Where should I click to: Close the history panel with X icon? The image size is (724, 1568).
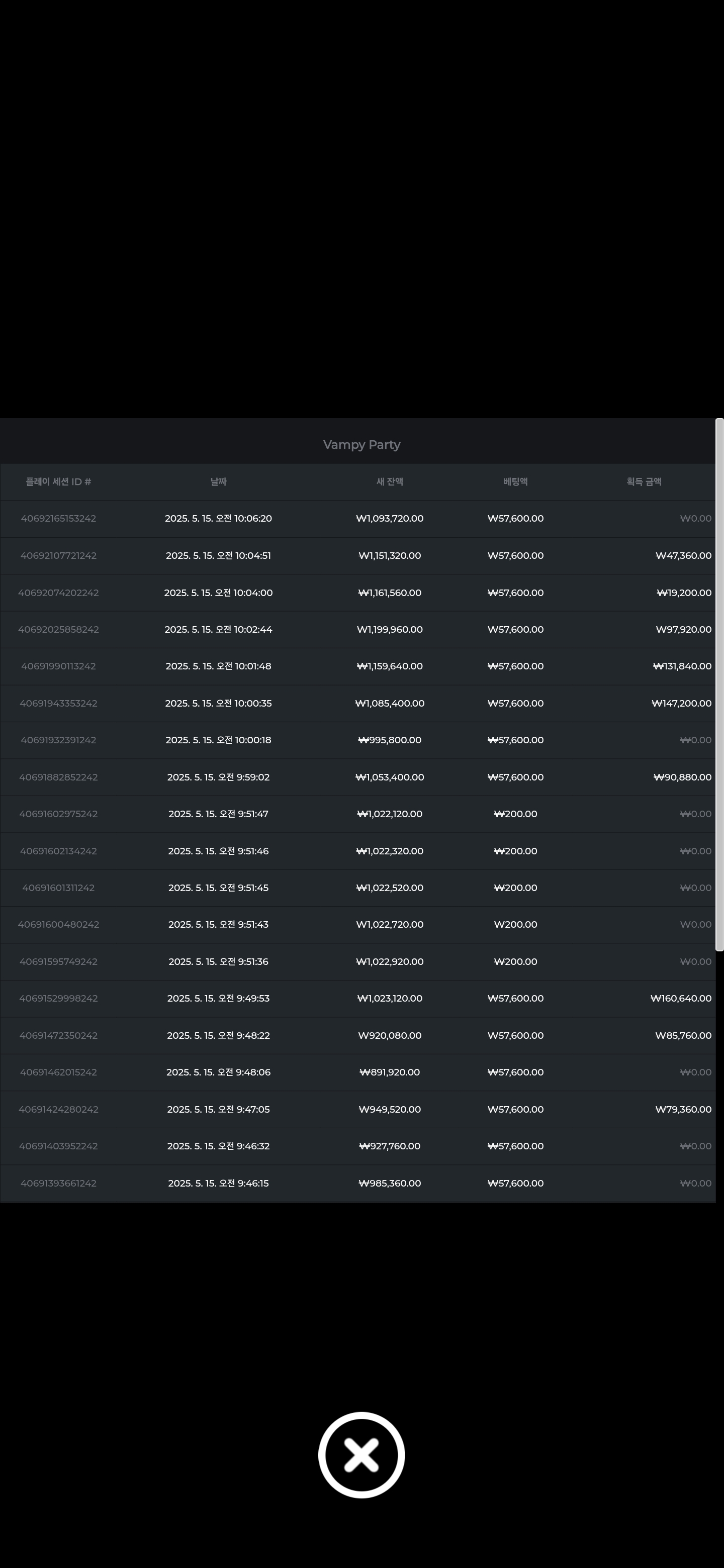[361, 1455]
